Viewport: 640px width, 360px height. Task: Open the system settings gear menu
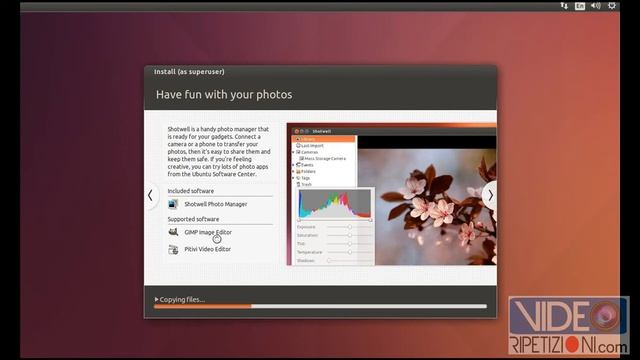pyautogui.click(x=611, y=6)
